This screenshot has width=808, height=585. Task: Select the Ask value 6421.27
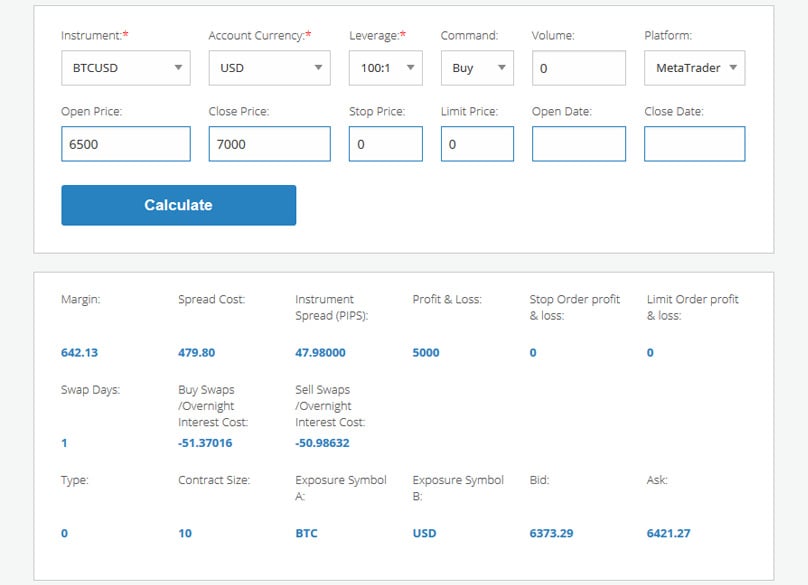[x=668, y=533]
